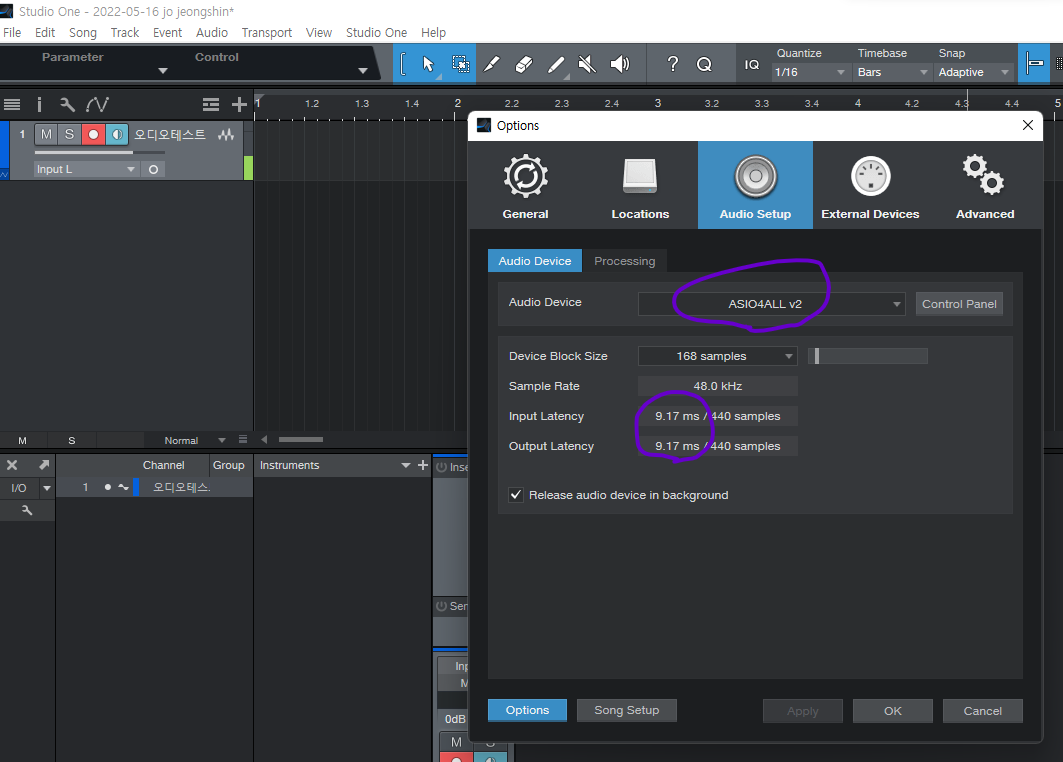Toggle global solo S below track list
This screenshot has height=762, width=1063.
coord(72,441)
